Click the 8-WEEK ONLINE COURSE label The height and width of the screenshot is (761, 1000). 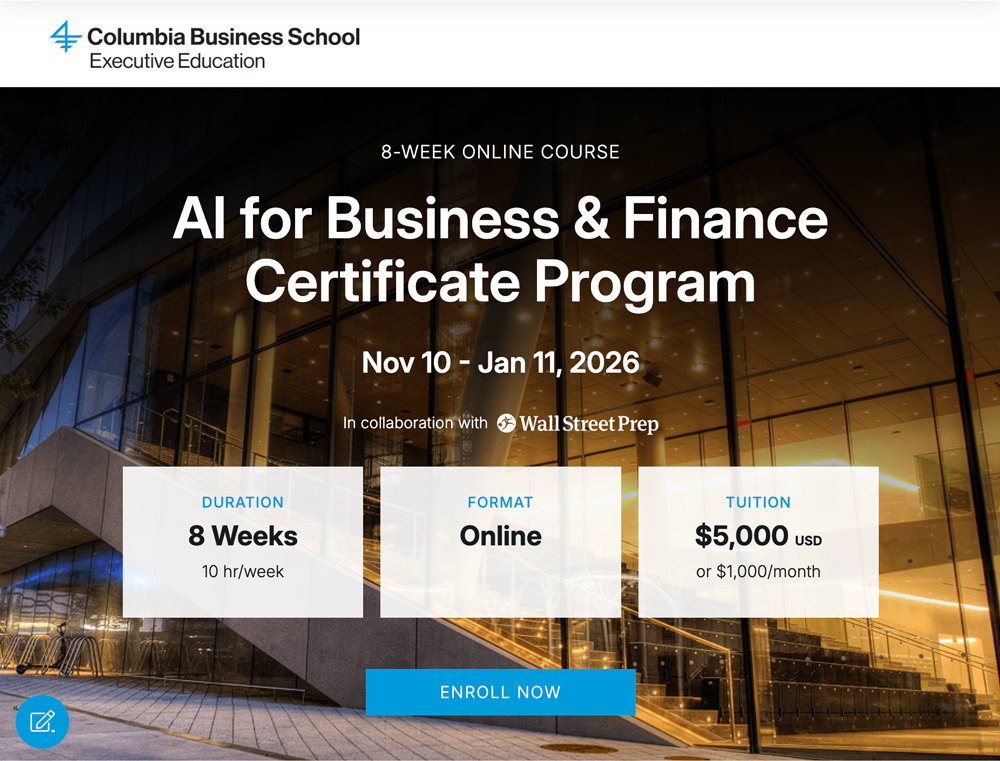(x=500, y=152)
